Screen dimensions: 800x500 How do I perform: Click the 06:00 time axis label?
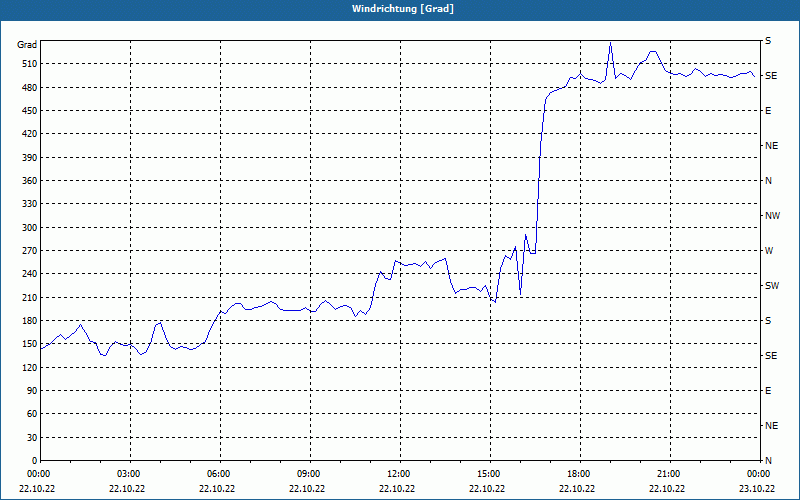pyautogui.click(x=217, y=474)
